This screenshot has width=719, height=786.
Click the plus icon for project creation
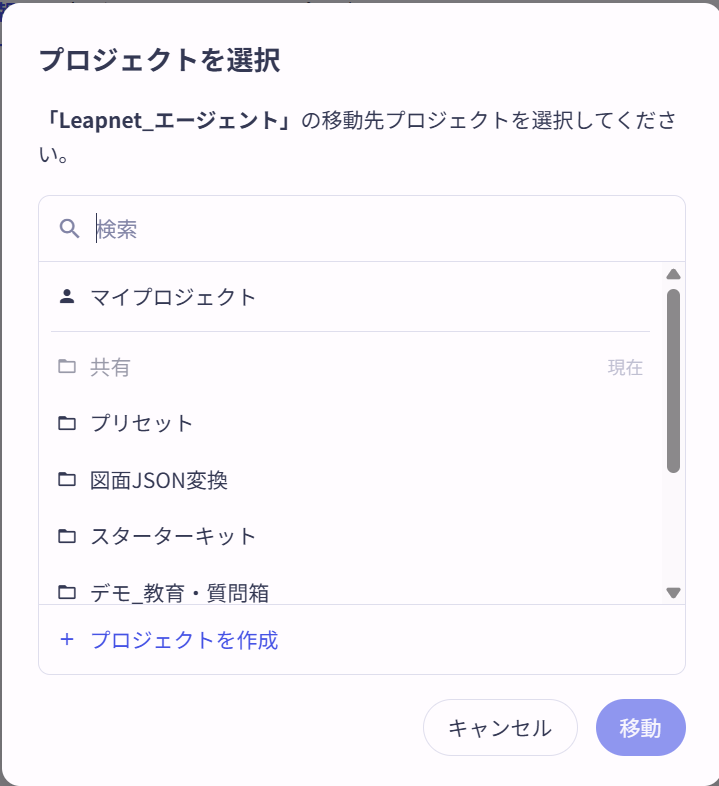(x=67, y=640)
